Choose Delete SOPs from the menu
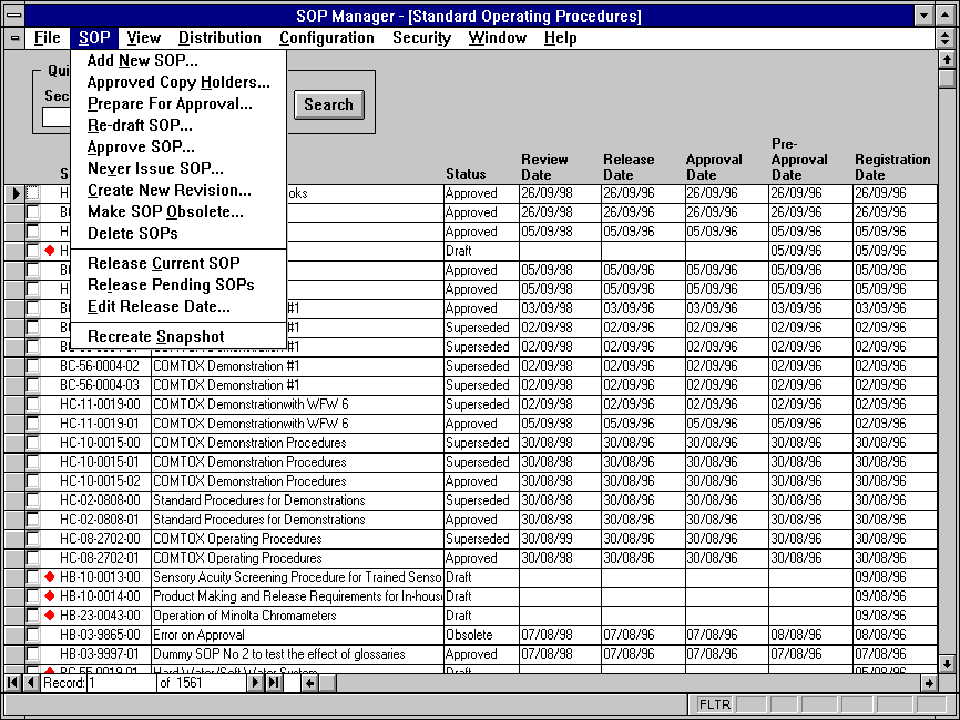The image size is (960, 720). tap(179, 233)
